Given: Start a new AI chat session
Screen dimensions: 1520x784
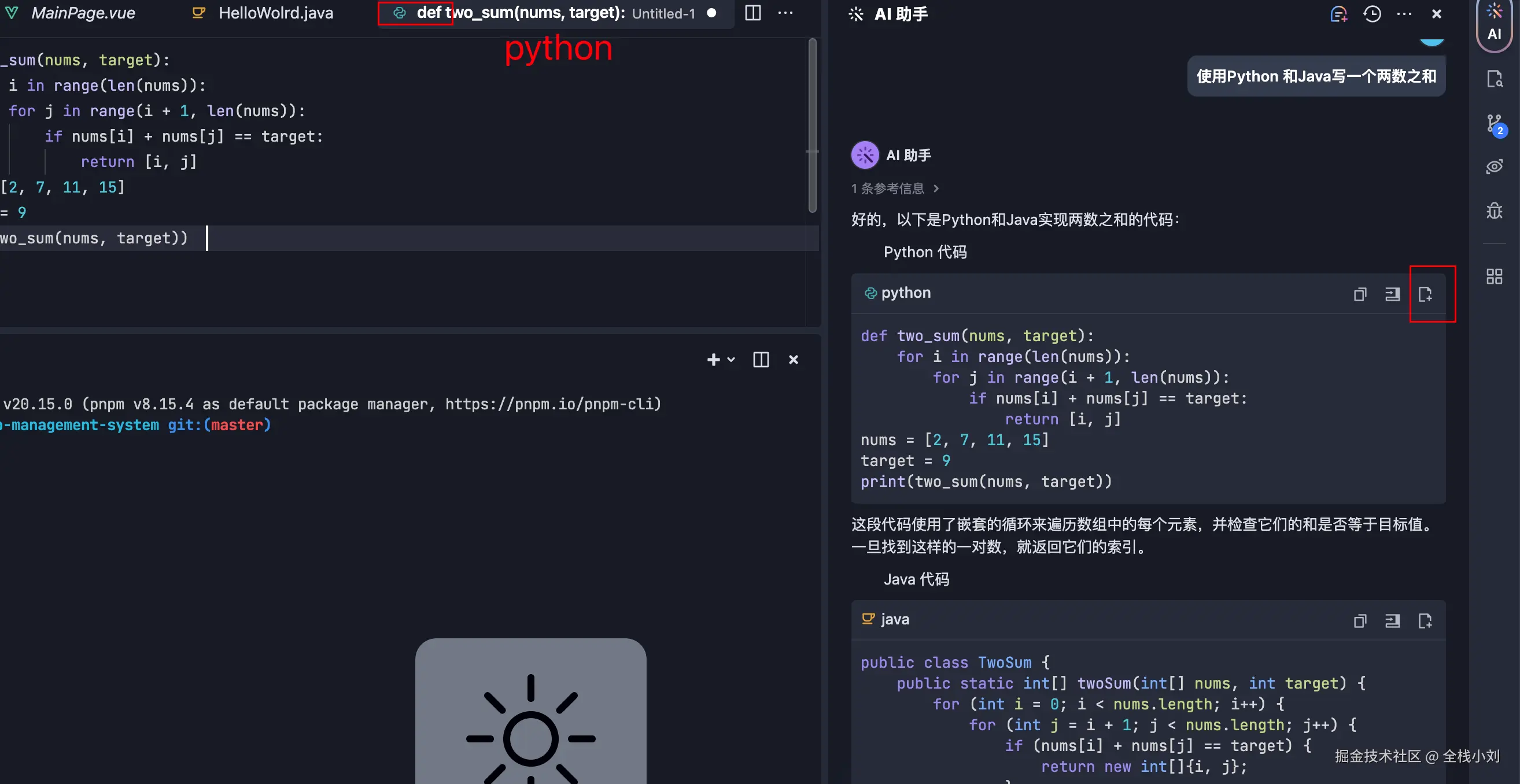Looking at the screenshot, I should [x=1339, y=13].
